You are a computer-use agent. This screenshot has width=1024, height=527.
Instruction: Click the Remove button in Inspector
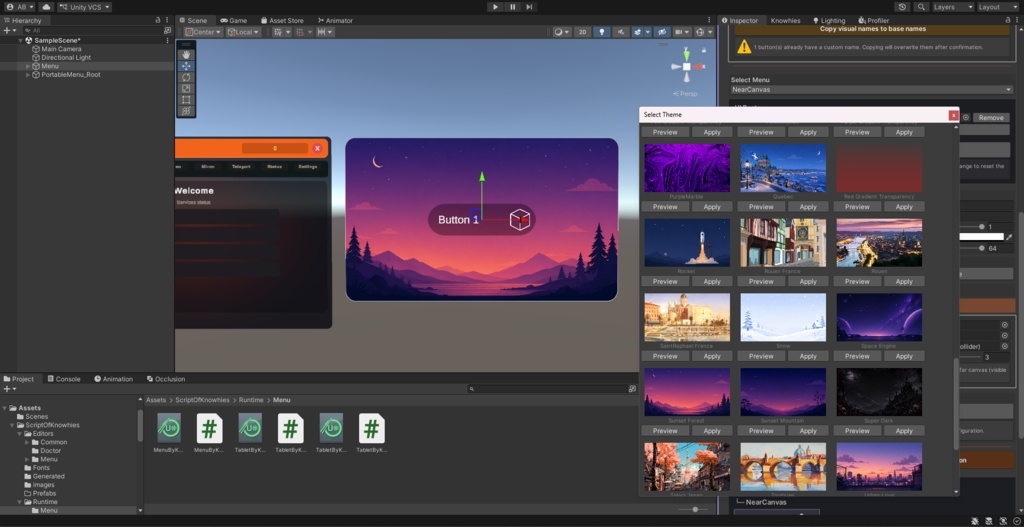coord(991,118)
